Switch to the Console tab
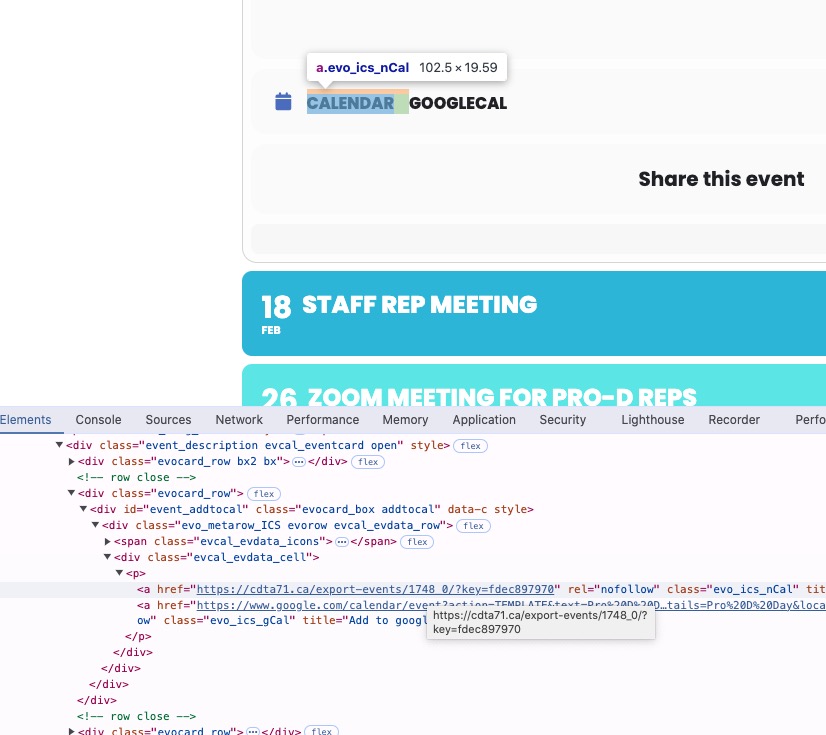 (x=98, y=420)
